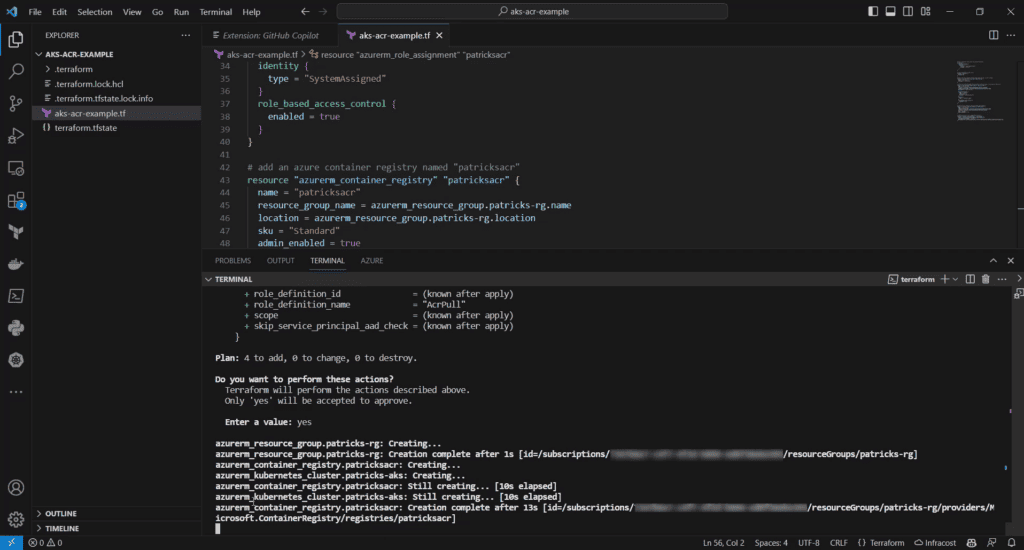Open the Source Control view
The width and height of the screenshot is (1024, 550).
[16, 103]
